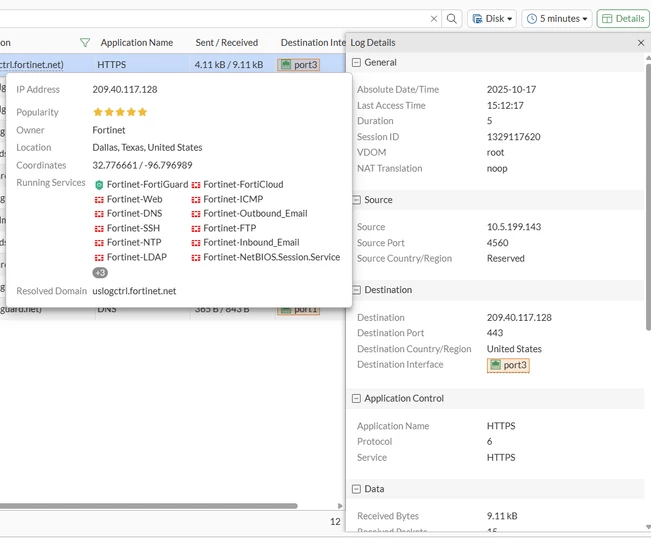651x538 pixels.
Task: Click the Absolute Date/Time value 2025-10-17
Action: click(511, 89)
